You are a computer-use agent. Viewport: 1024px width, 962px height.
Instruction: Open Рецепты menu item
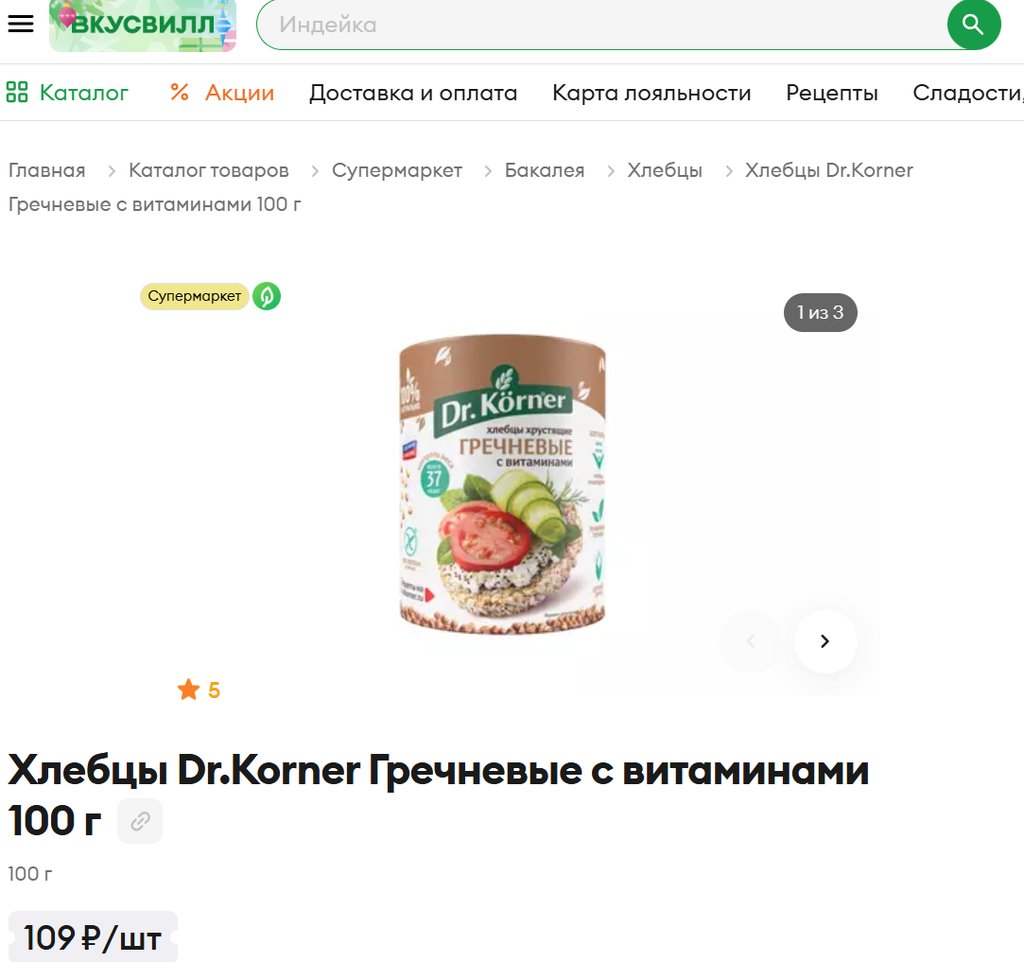(x=832, y=93)
